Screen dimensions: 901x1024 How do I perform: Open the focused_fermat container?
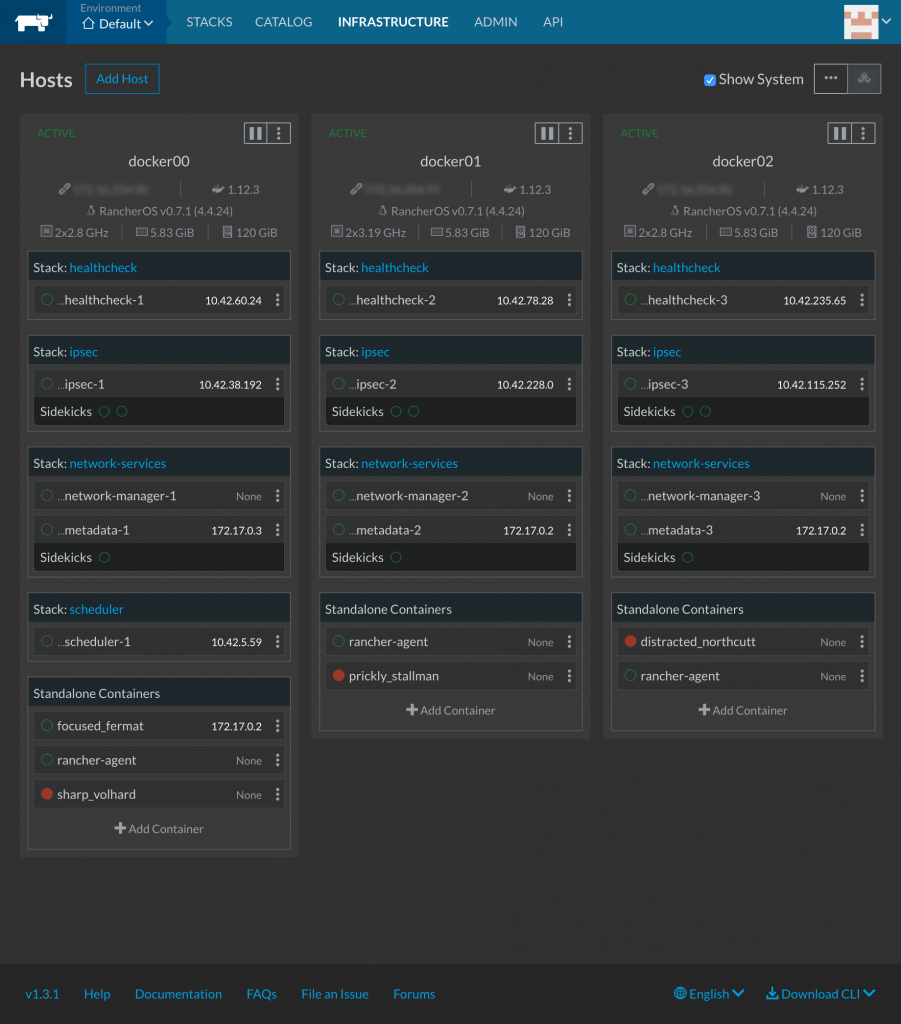(x=100, y=726)
